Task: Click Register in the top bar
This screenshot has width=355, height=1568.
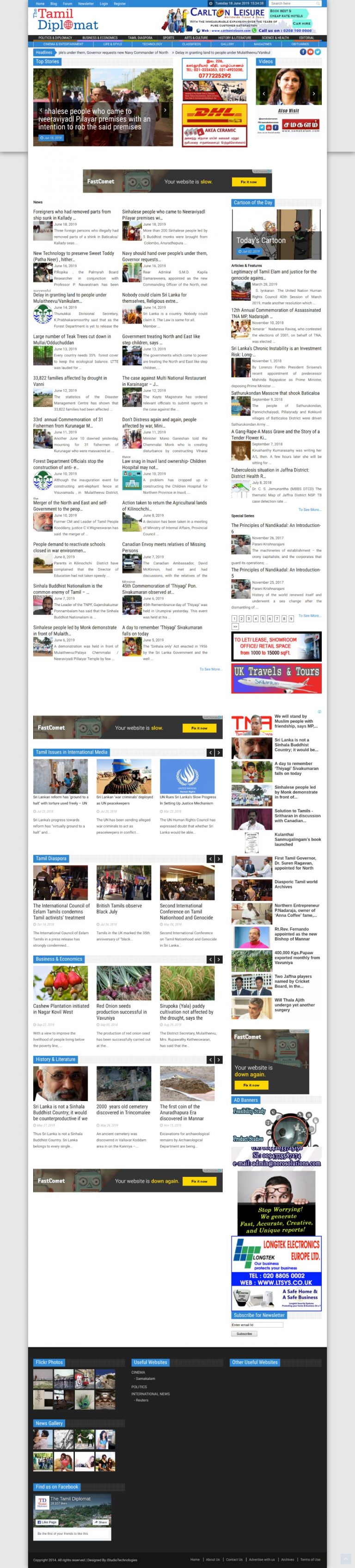Action: [120, 3]
